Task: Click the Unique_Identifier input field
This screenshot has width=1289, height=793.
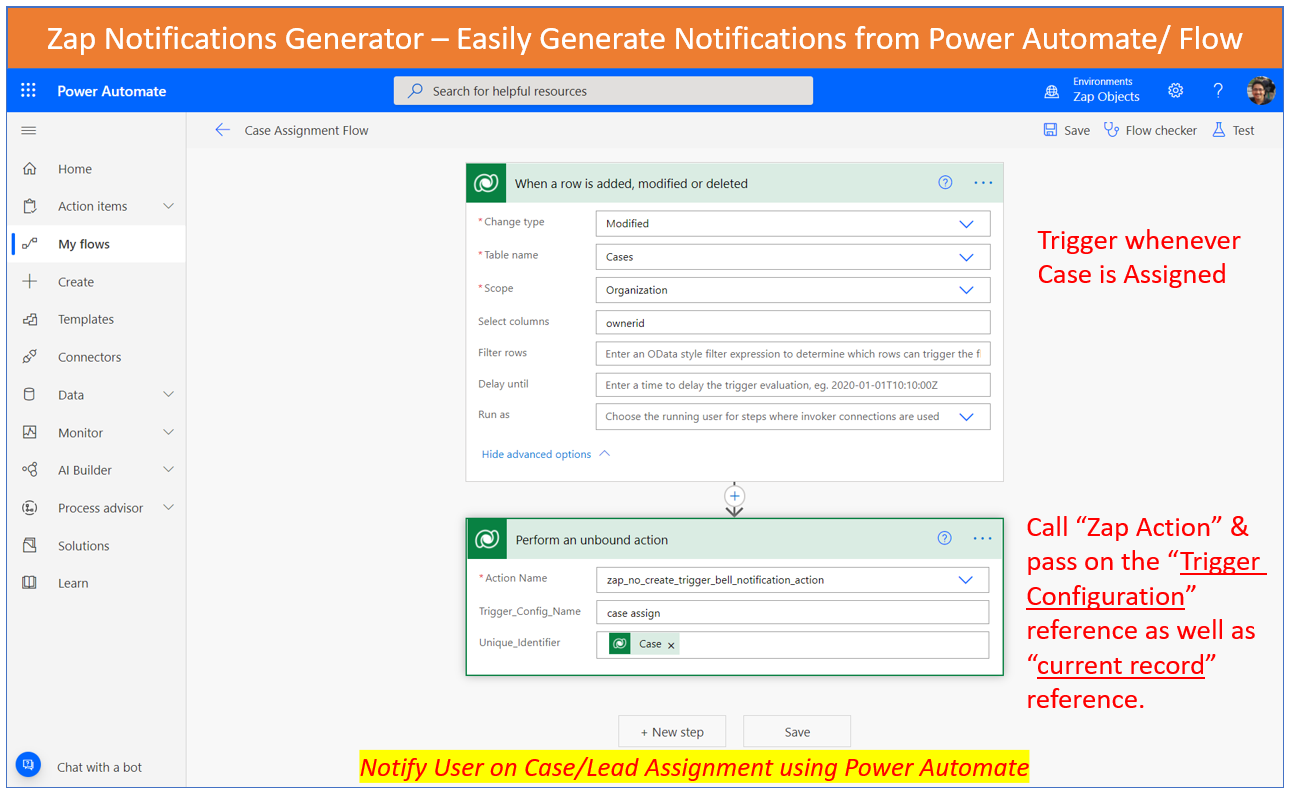Action: (792, 644)
